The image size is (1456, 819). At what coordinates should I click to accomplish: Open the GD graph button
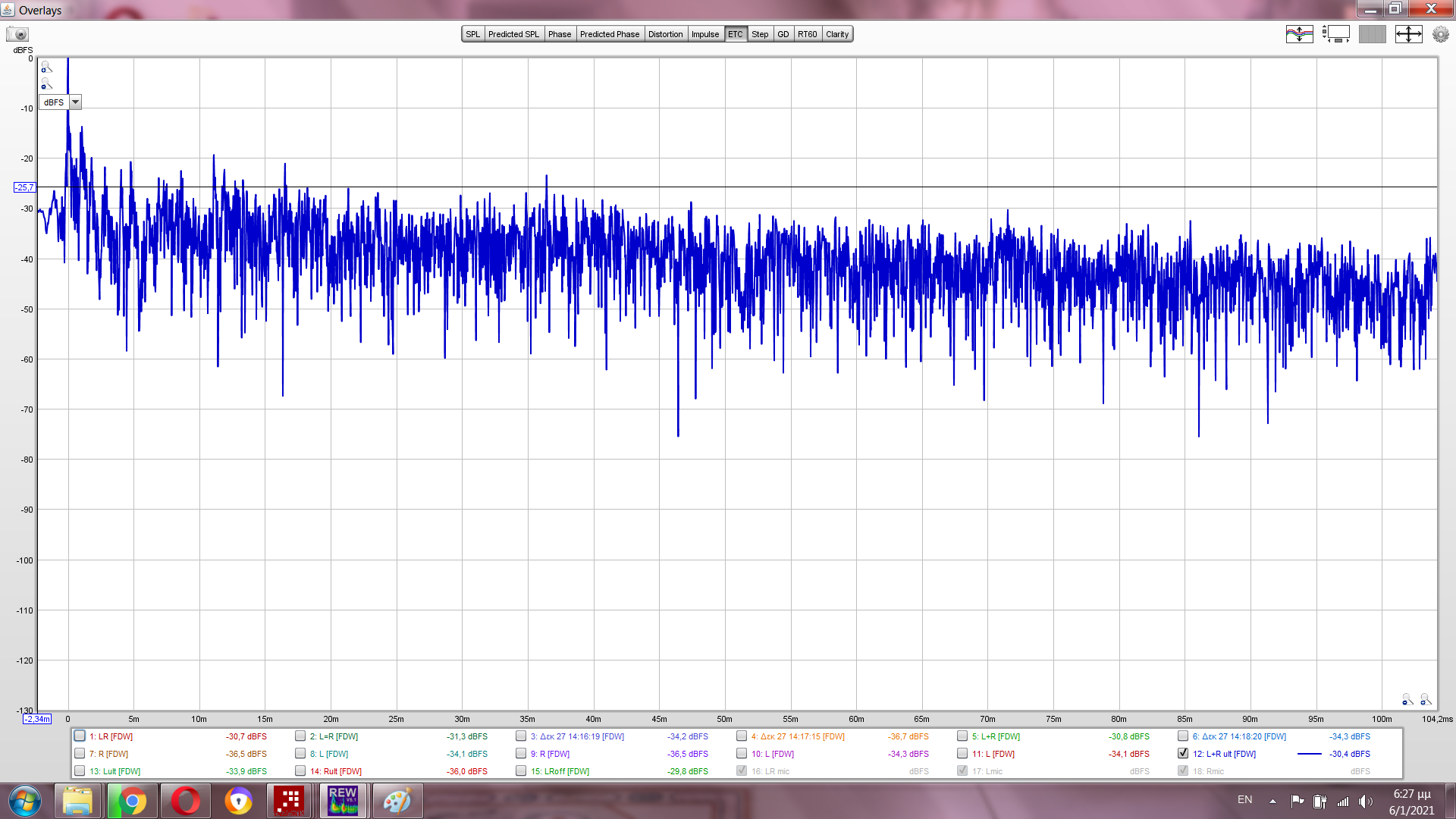pos(783,34)
